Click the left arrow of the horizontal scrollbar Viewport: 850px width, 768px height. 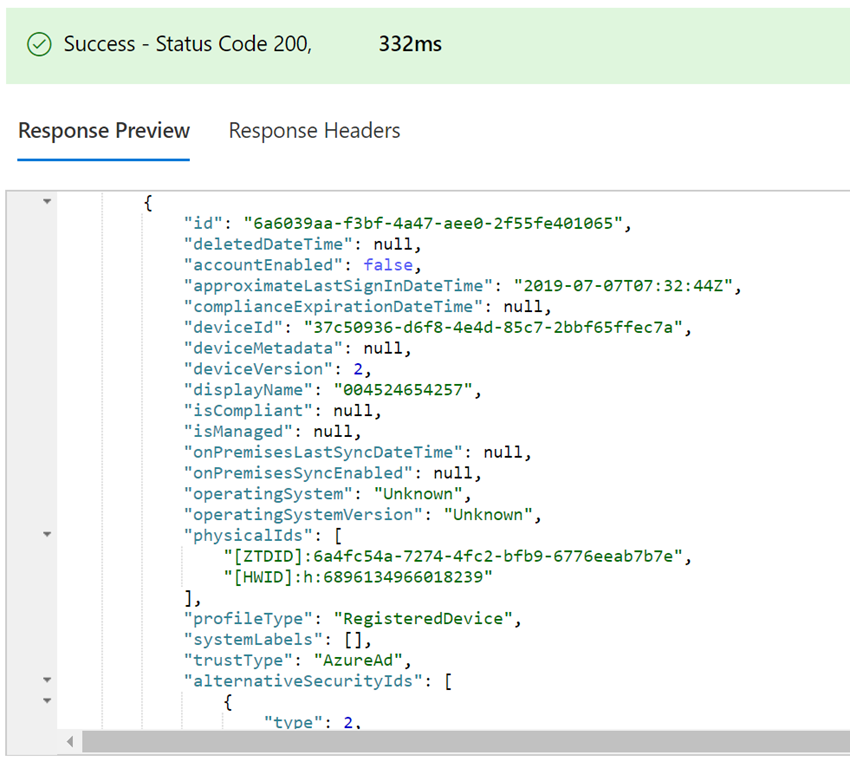tap(69, 741)
